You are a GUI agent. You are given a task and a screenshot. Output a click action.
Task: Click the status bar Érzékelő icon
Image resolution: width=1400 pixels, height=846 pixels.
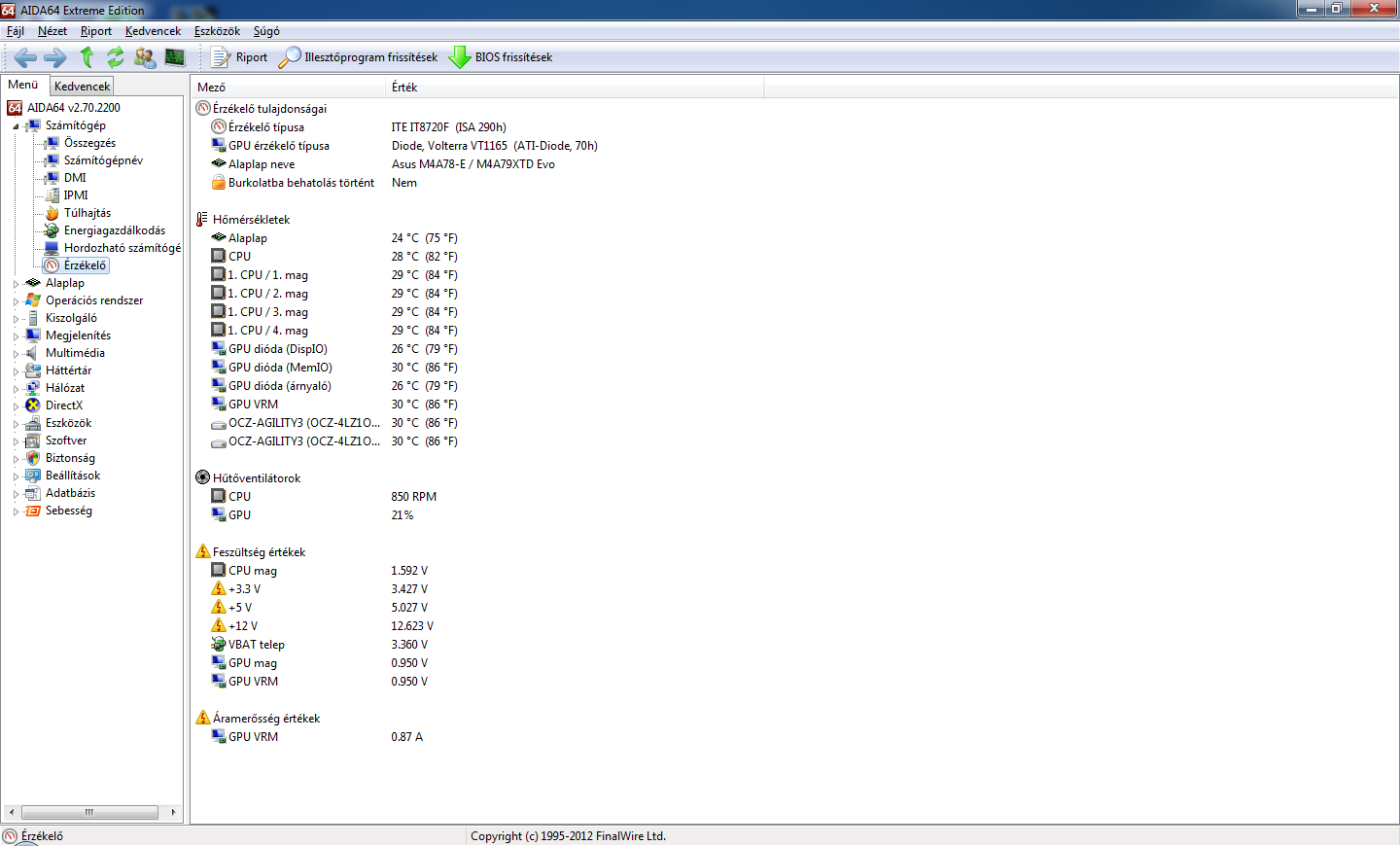[11, 836]
